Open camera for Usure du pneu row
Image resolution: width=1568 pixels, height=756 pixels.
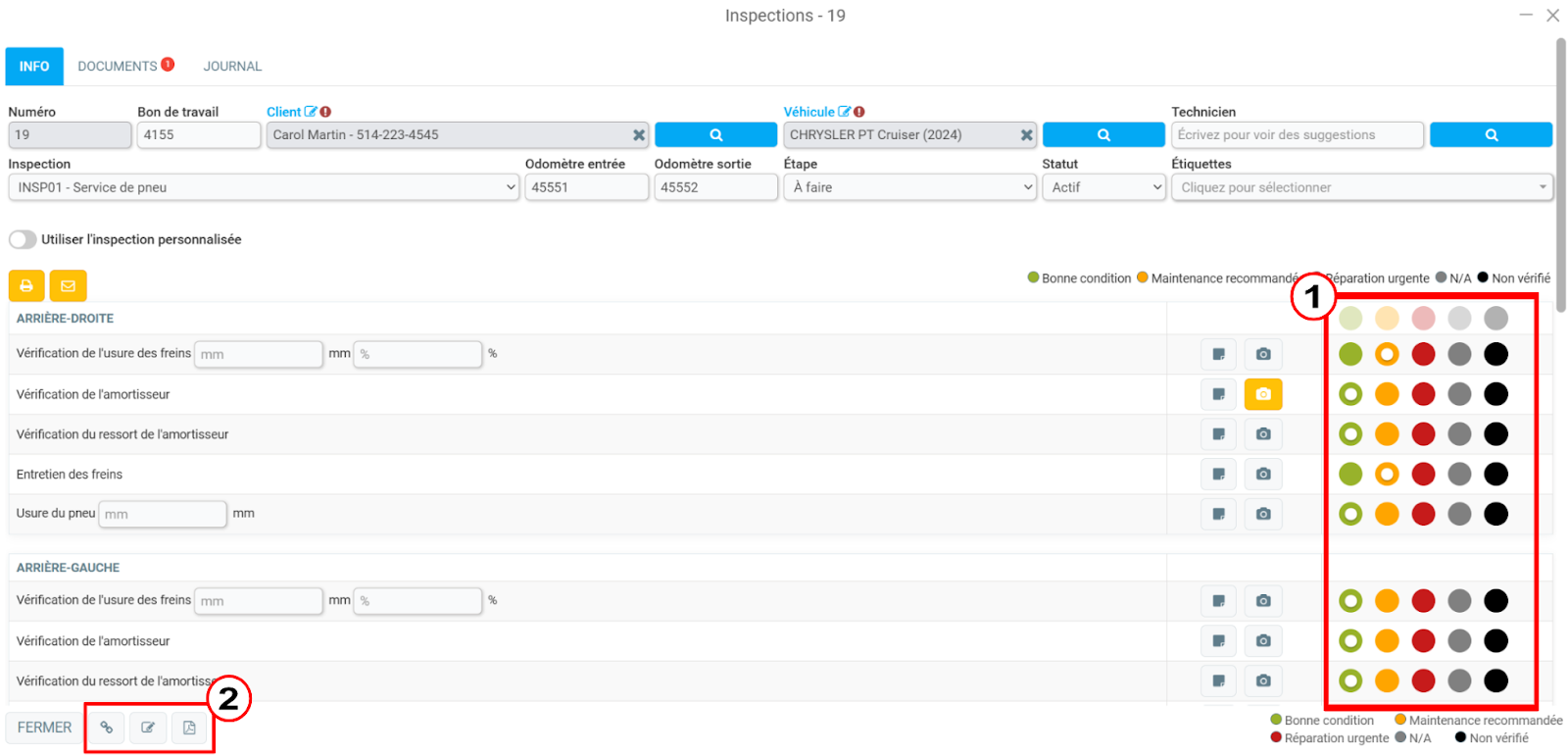tap(1263, 514)
